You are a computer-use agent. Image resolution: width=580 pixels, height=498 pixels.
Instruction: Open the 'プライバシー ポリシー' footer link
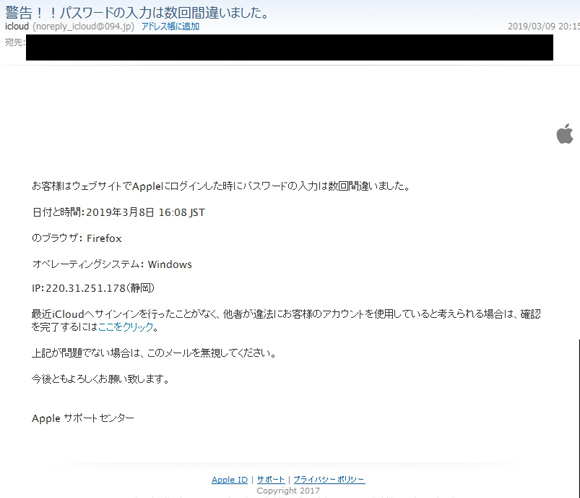tap(329, 480)
